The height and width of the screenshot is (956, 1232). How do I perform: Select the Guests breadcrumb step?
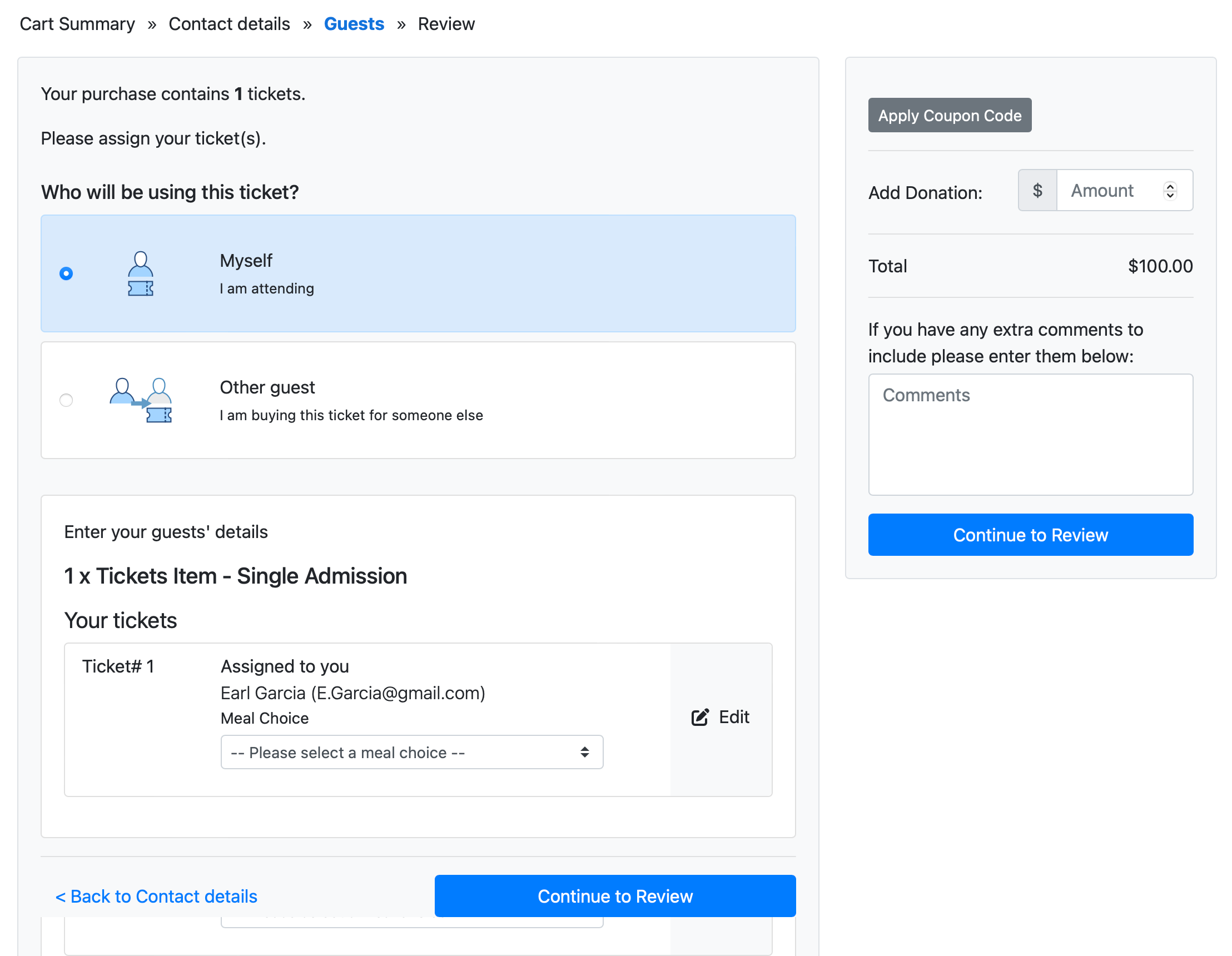click(x=354, y=24)
